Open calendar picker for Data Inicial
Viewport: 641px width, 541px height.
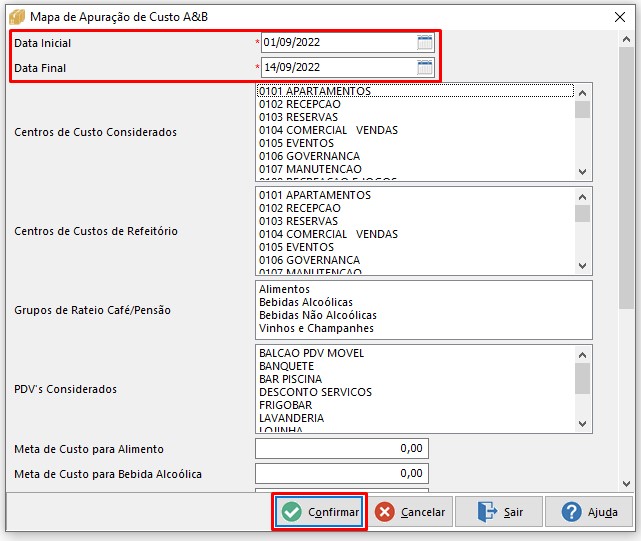[x=425, y=42]
